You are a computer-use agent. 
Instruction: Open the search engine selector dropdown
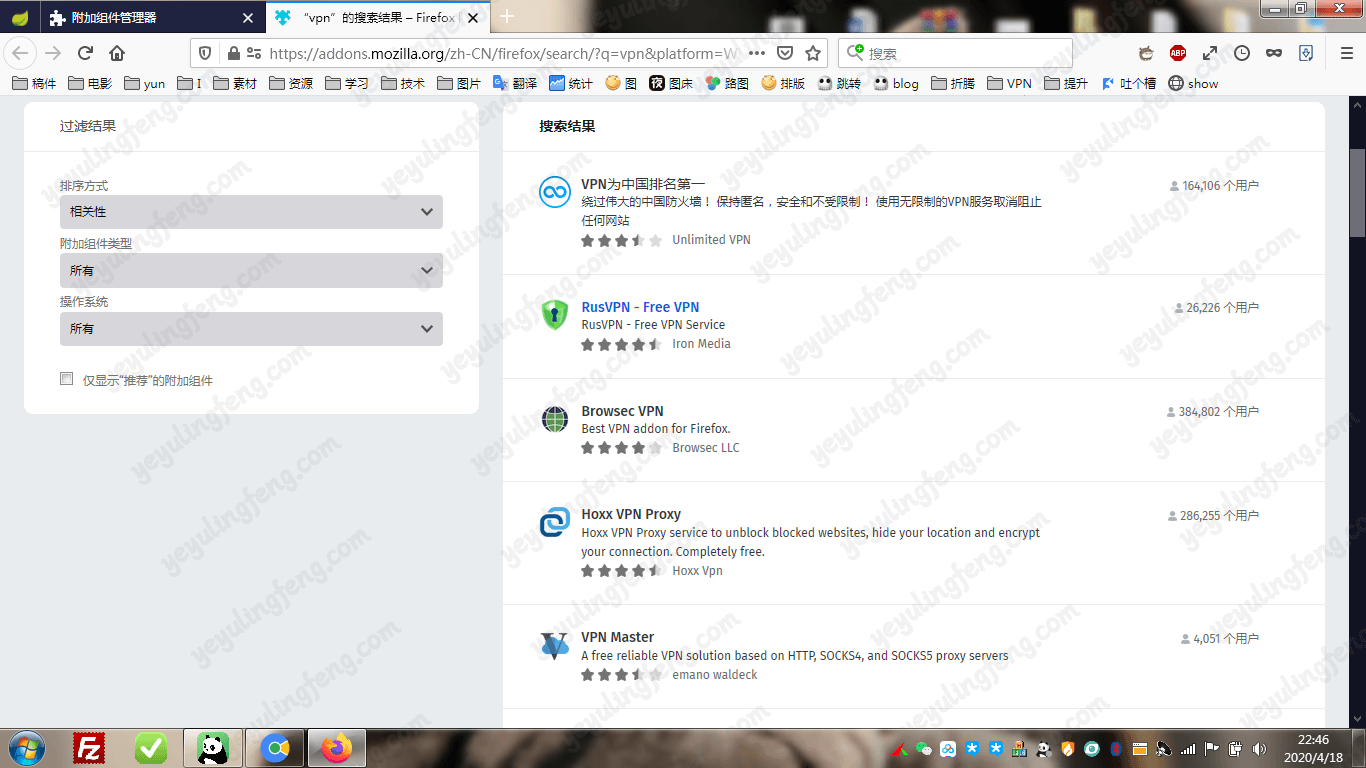tap(855, 53)
